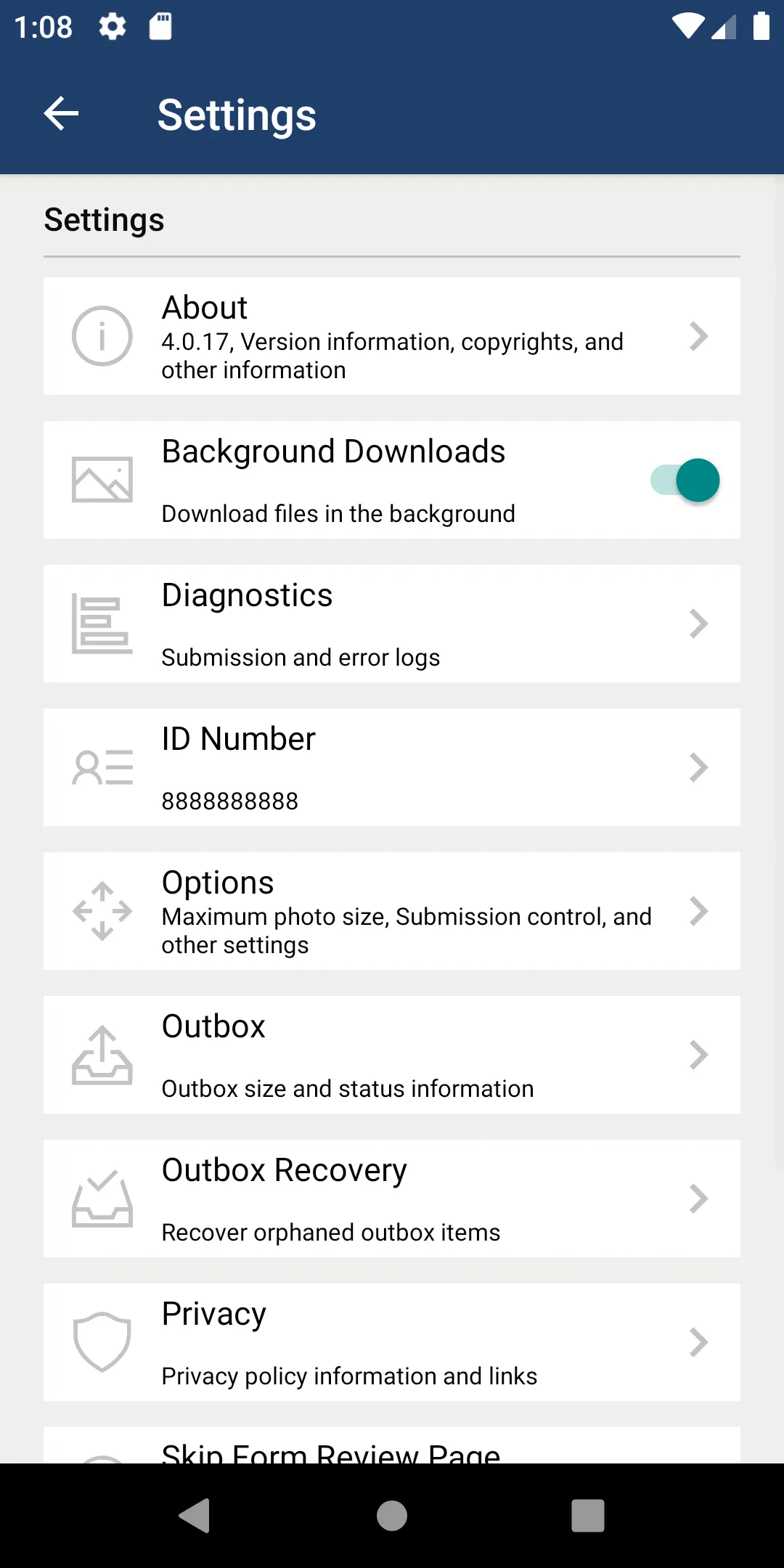
Task: Tap the Diagnostics log chart icon
Action: (102, 624)
